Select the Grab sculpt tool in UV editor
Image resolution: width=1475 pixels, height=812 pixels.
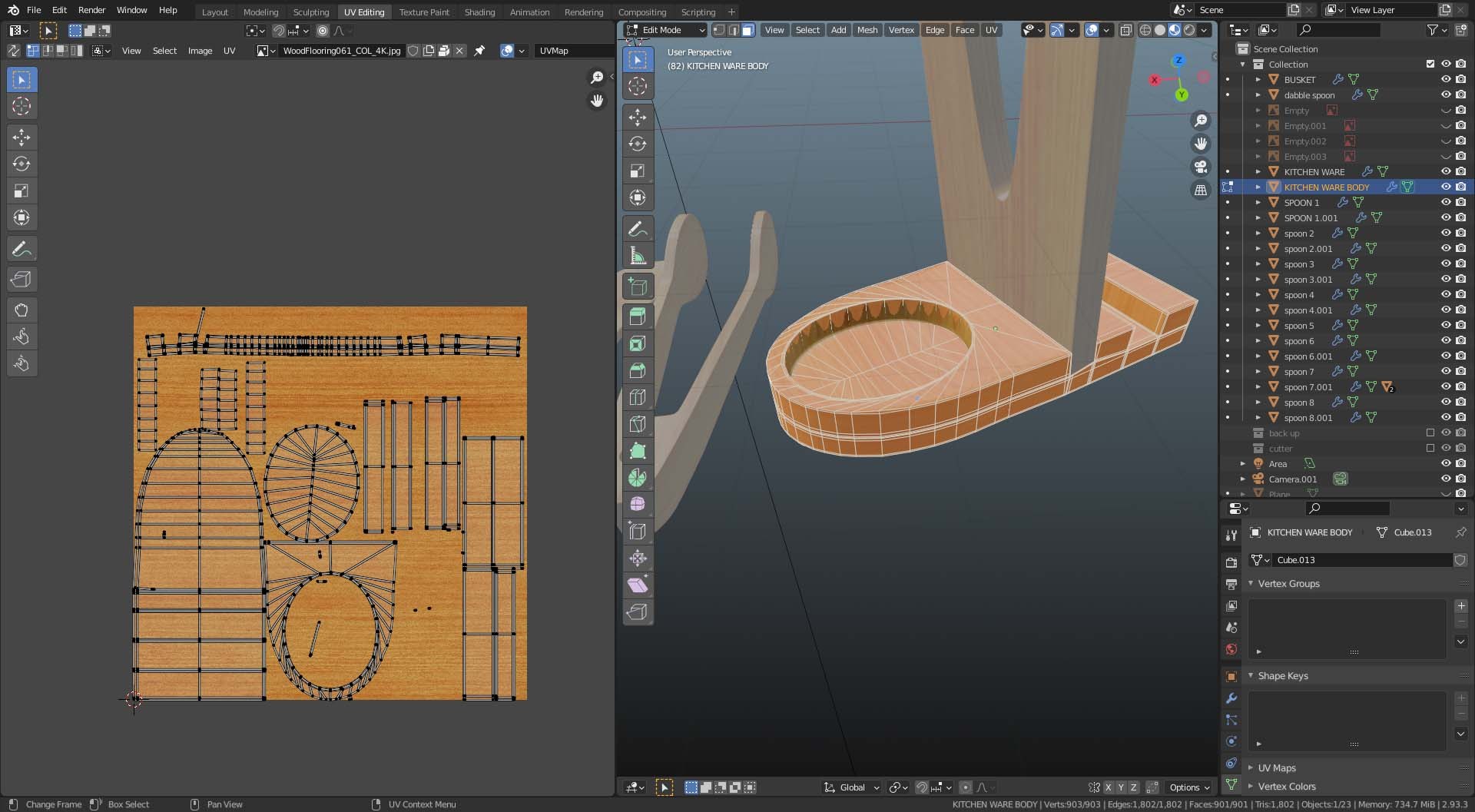coord(22,310)
